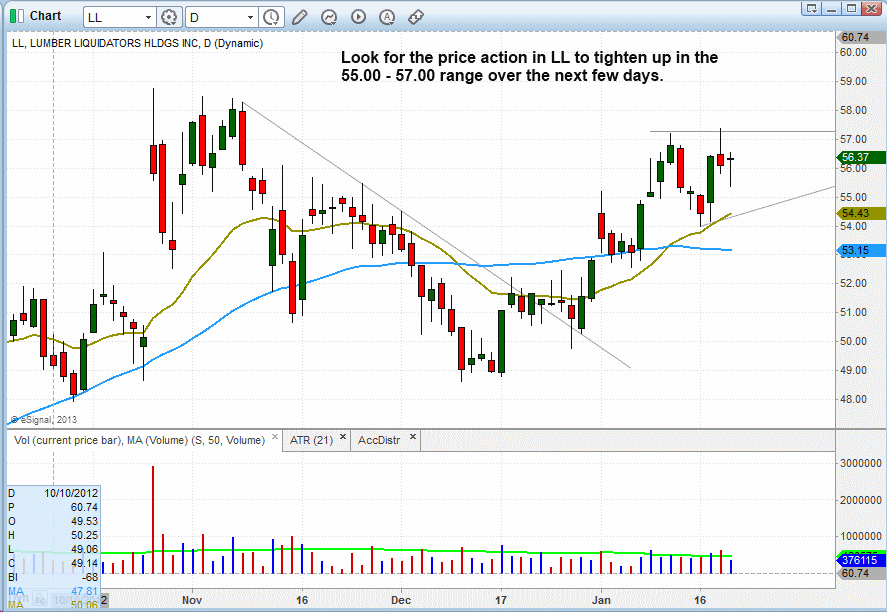Screen dimensions: 887x612
Task: Click the 49.53 open value in data window
Action: (84, 521)
